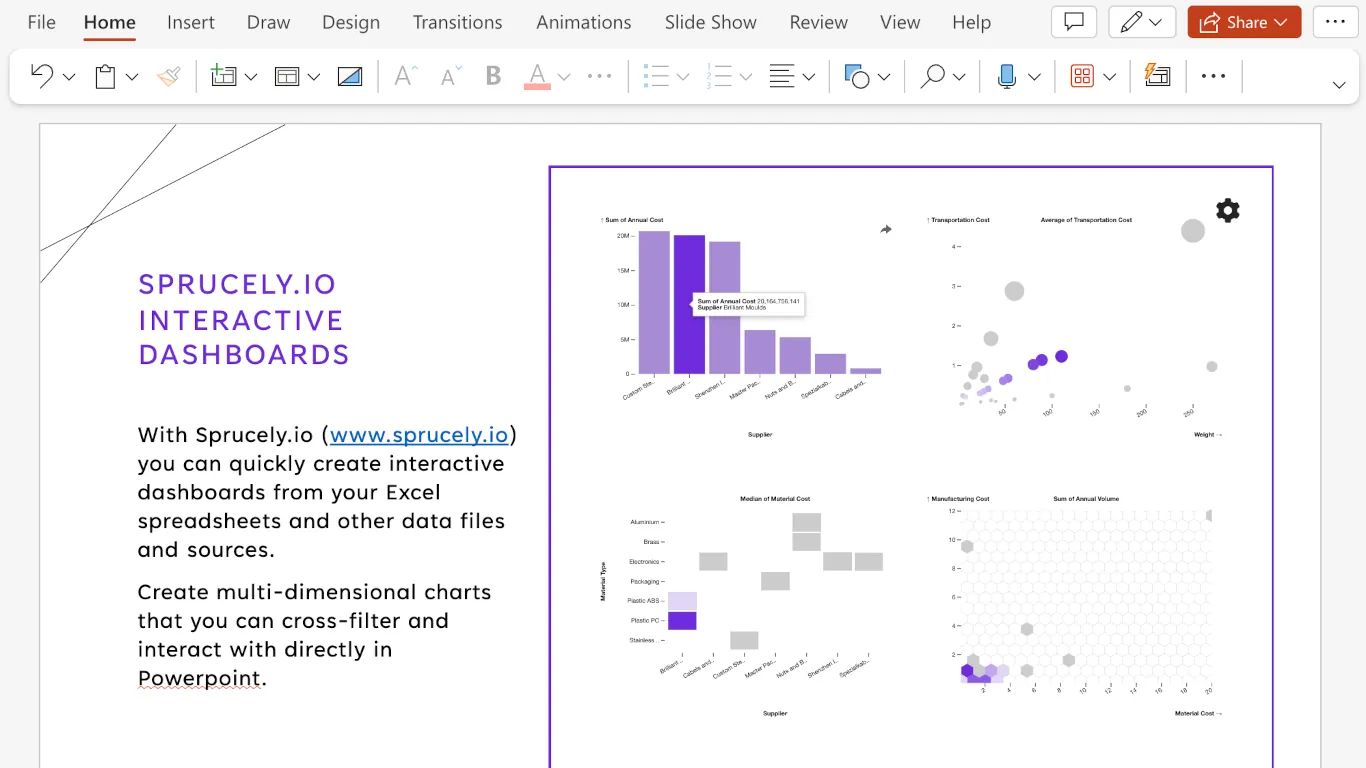Open the Slide Show tab
Viewport: 1366px width, 768px height.
710,21
